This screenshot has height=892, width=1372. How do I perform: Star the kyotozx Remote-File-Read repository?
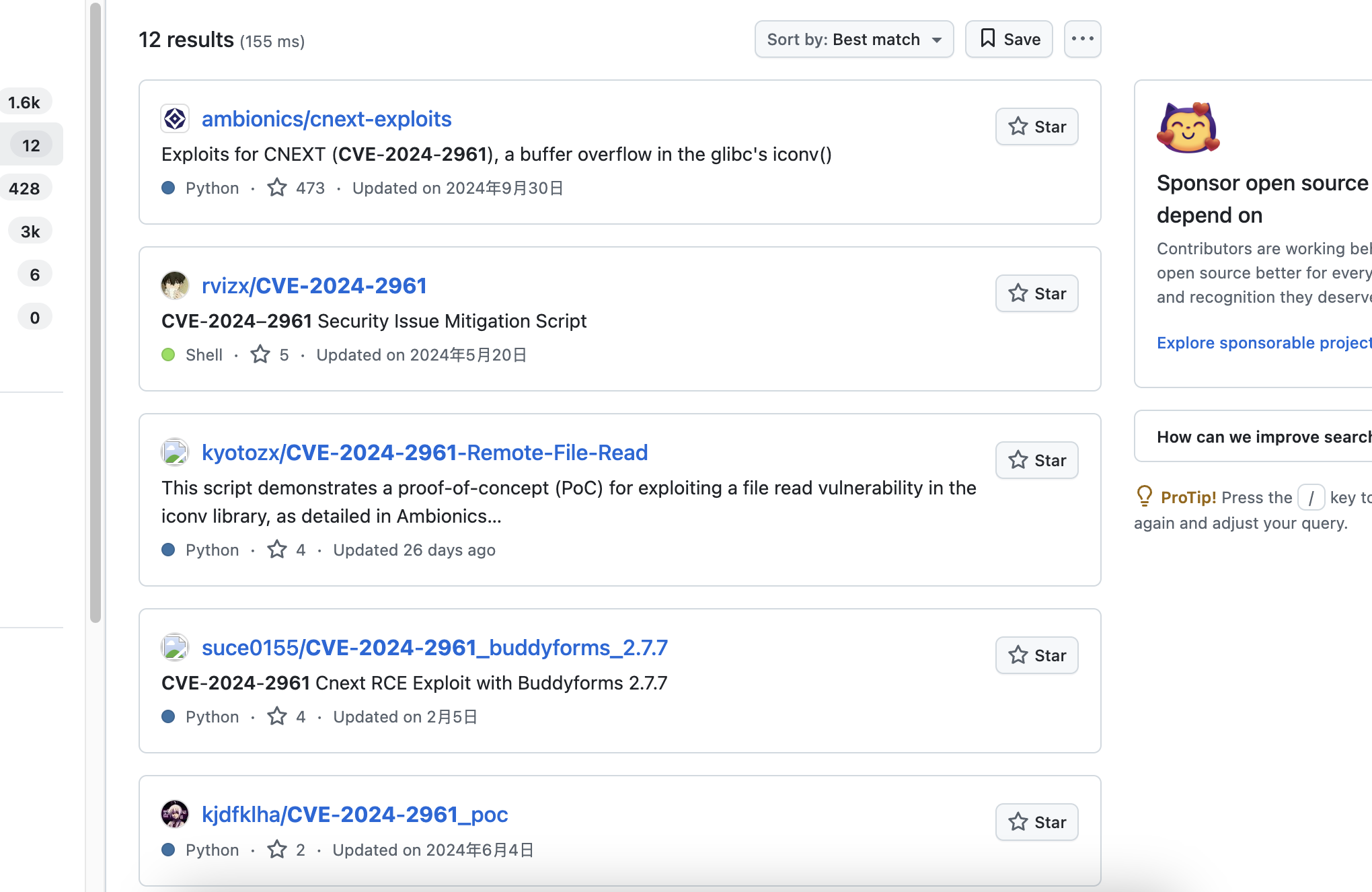click(1037, 460)
